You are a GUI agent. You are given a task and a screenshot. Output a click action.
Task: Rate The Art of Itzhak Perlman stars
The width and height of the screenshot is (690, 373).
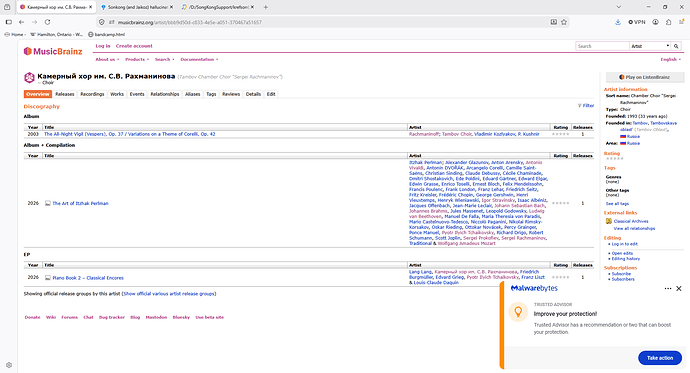tap(561, 203)
